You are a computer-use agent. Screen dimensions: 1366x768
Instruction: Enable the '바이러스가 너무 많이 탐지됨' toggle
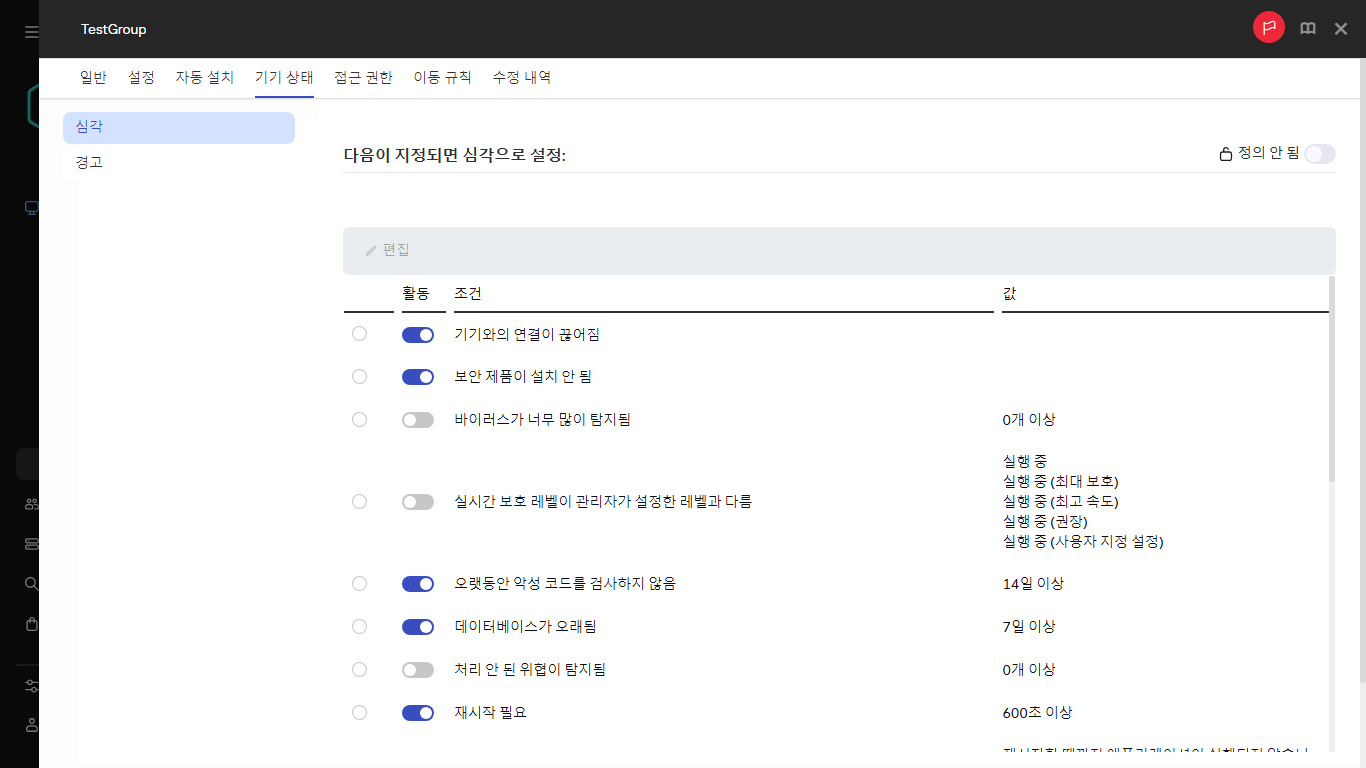pyautogui.click(x=418, y=420)
